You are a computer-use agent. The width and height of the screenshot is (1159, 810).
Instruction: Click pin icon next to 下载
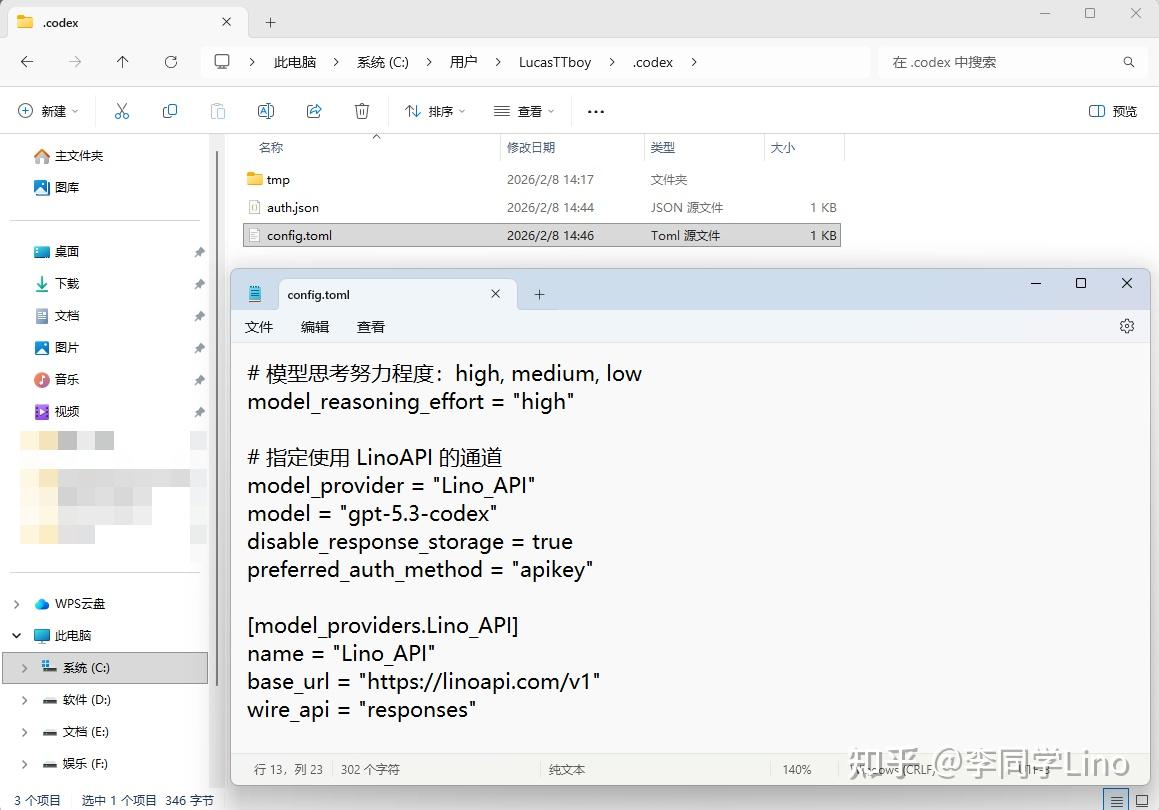(x=200, y=284)
